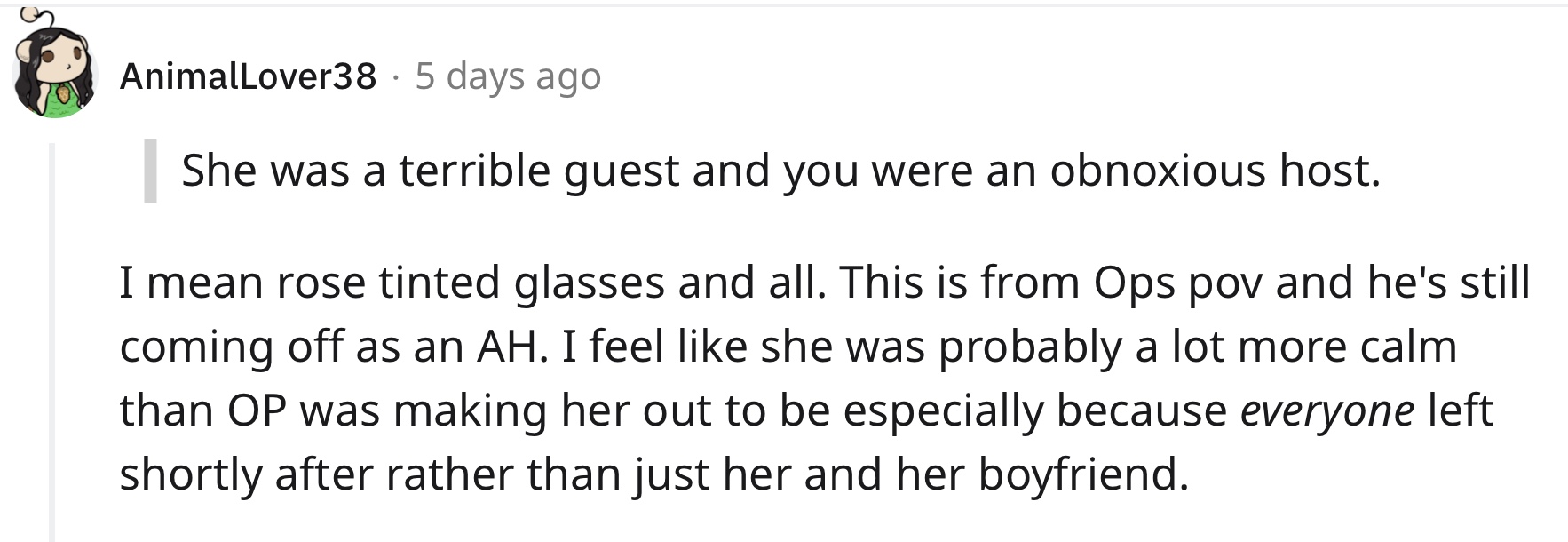Click the italicized word 'everyone'

[x=1326, y=411]
